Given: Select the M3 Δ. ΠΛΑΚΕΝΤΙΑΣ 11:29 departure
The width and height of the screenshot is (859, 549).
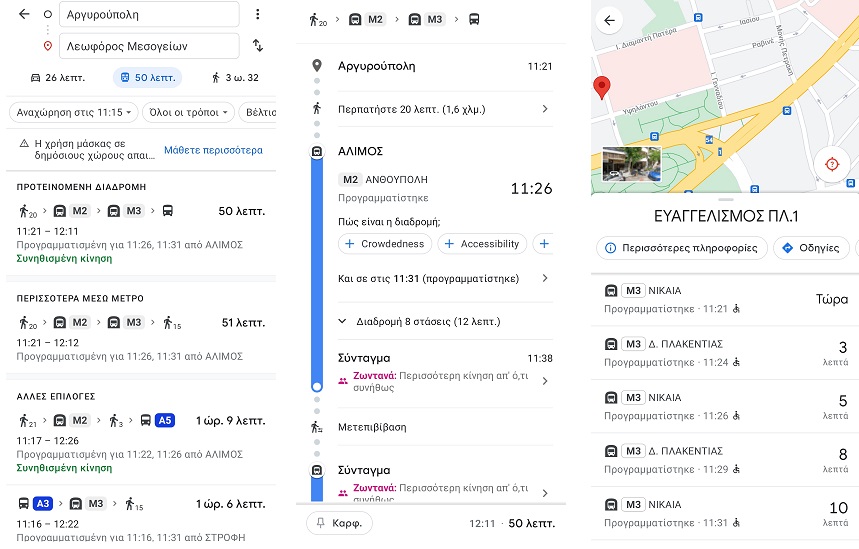Looking at the screenshot, I should pos(725,460).
